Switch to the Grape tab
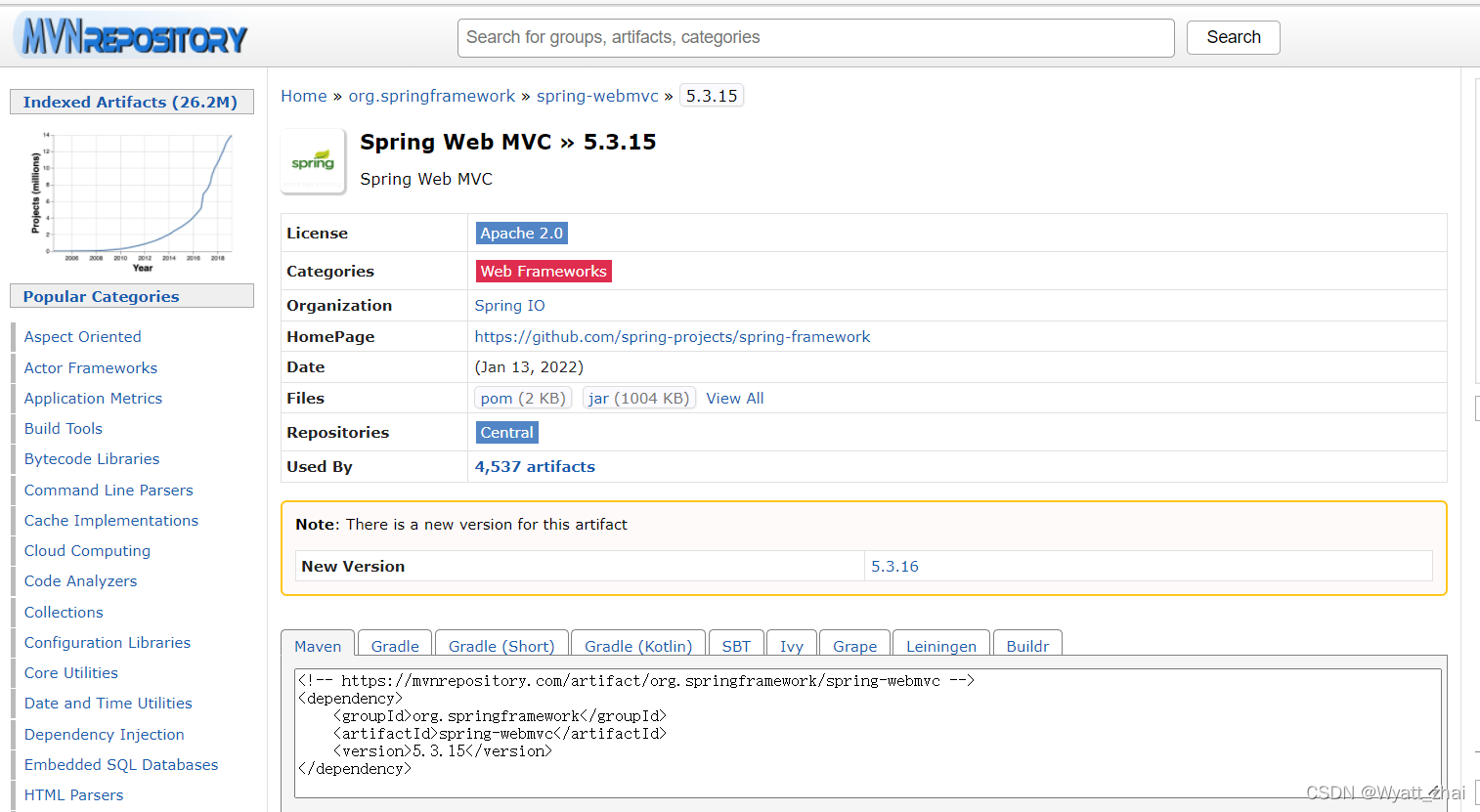 point(854,646)
